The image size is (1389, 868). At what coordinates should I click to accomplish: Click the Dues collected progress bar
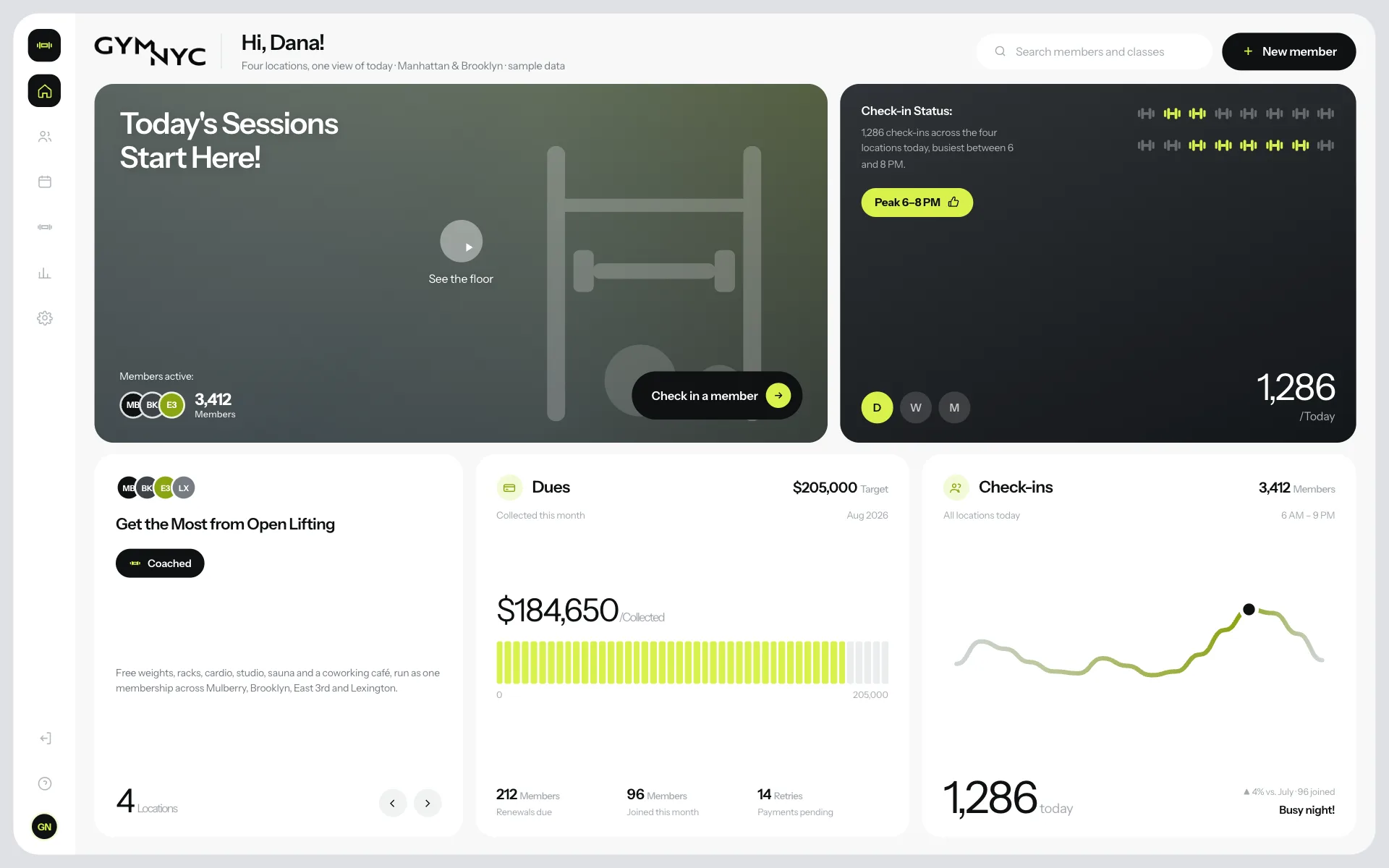pyautogui.click(x=692, y=662)
